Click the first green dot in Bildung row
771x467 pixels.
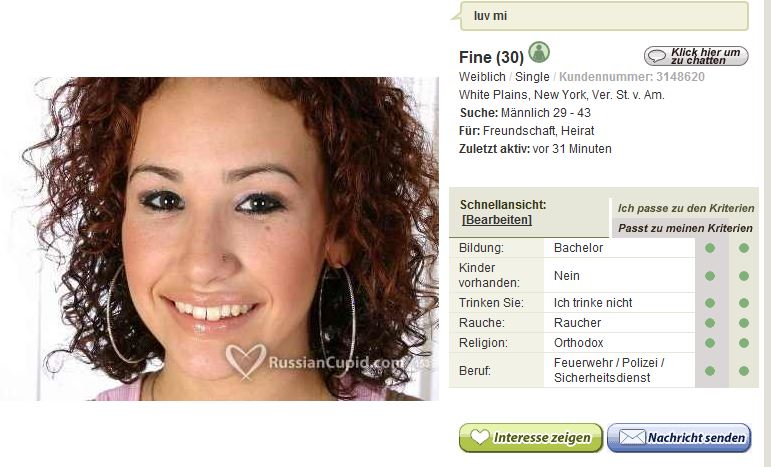[710, 248]
